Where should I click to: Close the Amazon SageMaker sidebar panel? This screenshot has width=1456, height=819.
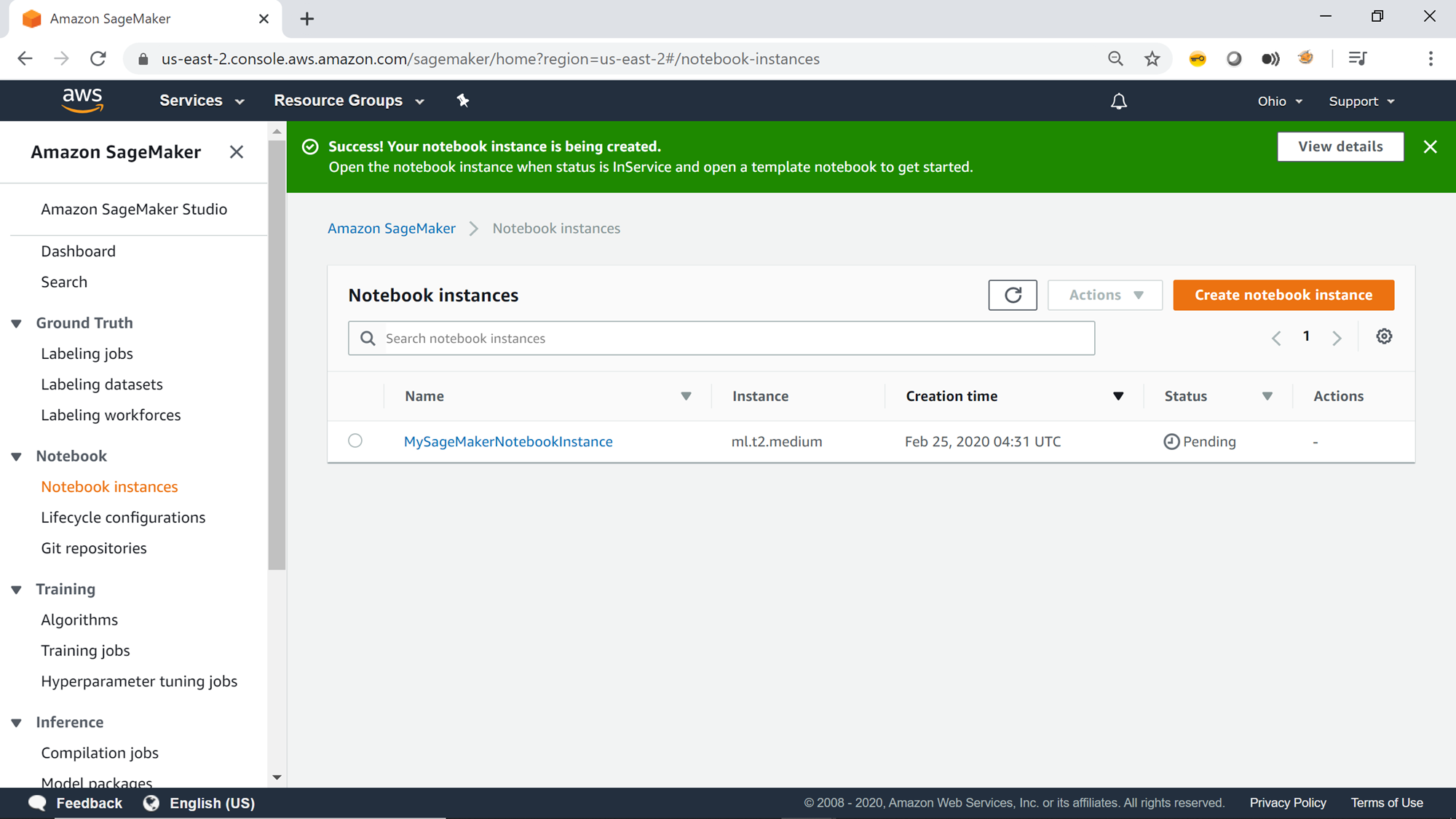pos(236,152)
